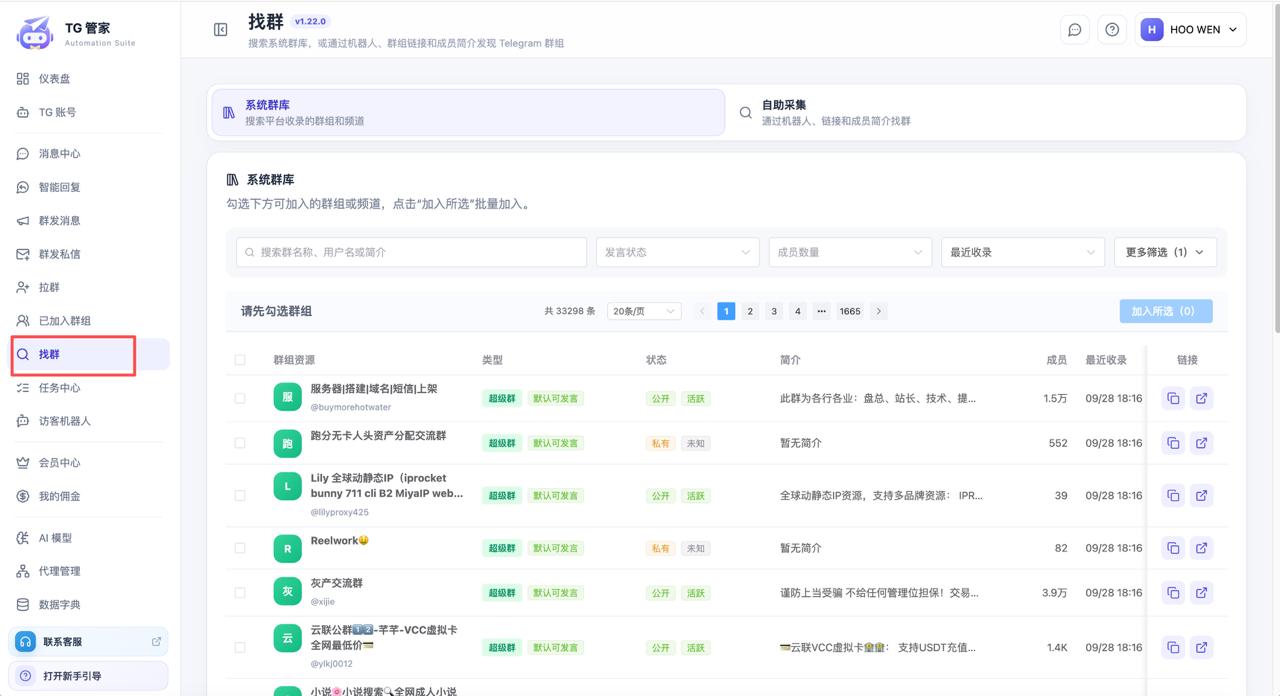Open 任务中心 in sidebar
The width and height of the screenshot is (1280, 696).
[x=90, y=388]
